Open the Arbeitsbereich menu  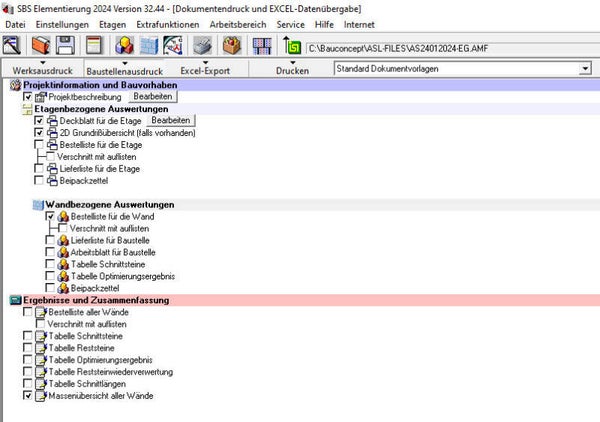coord(238,24)
